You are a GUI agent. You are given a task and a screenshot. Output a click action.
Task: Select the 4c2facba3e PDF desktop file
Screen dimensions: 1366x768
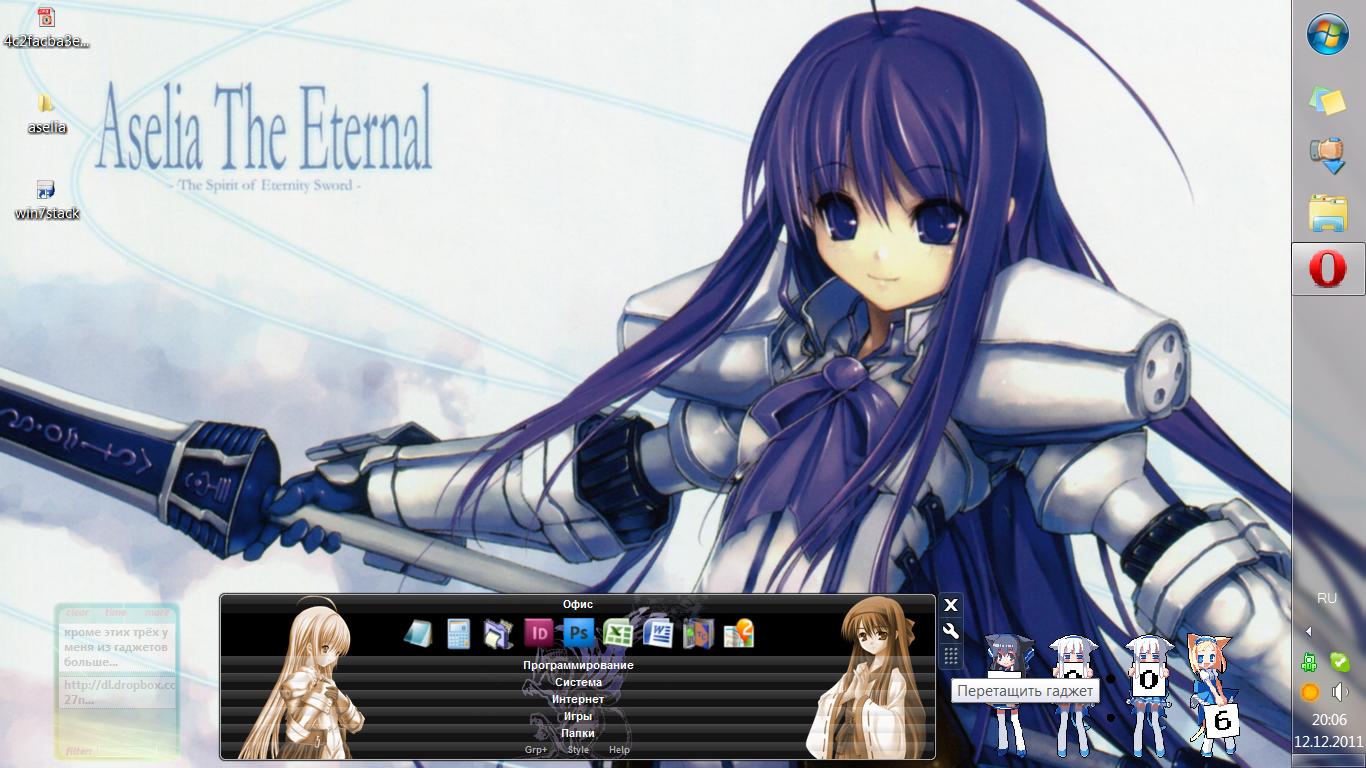point(46,28)
